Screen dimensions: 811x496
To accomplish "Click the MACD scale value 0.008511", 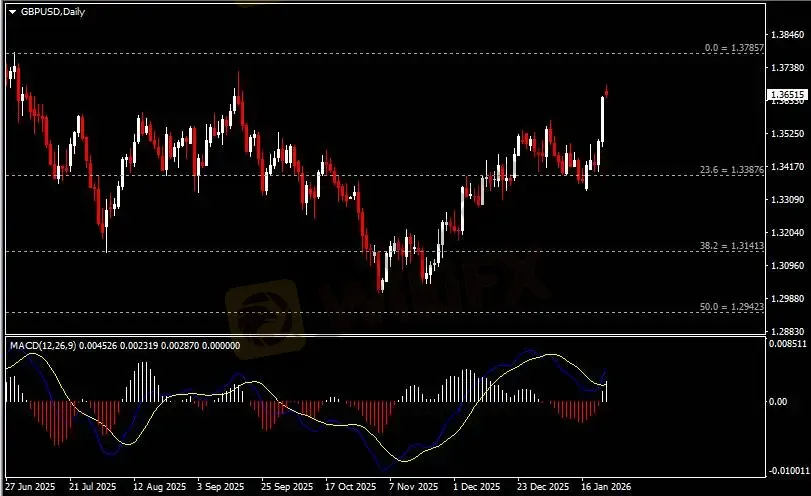I will [x=787, y=344].
